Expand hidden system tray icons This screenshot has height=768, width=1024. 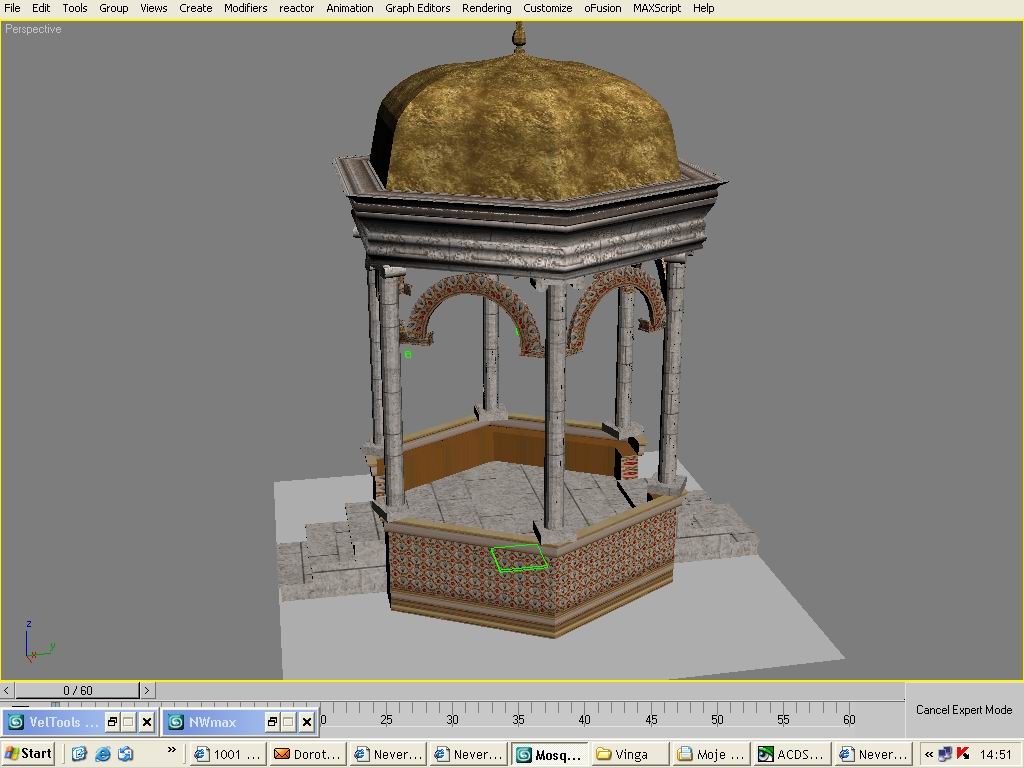point(929,754)
